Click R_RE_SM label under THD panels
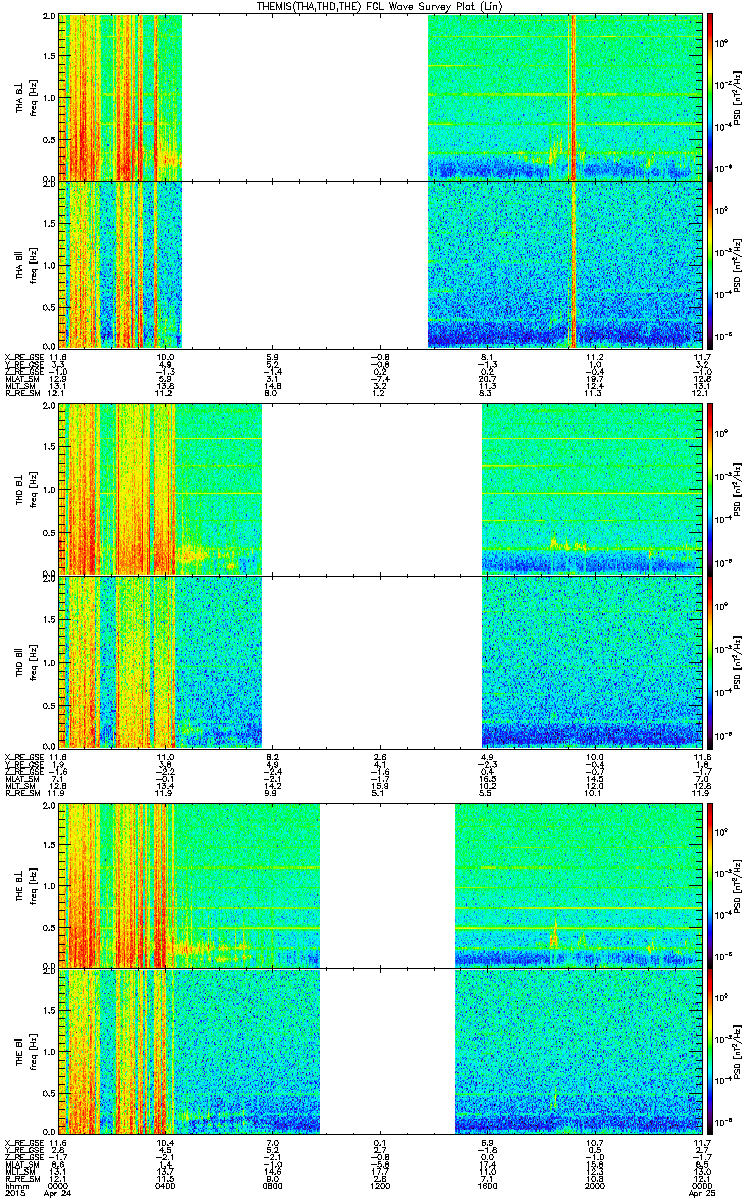Screen dimensions: 750x1200 click(22, 793)
